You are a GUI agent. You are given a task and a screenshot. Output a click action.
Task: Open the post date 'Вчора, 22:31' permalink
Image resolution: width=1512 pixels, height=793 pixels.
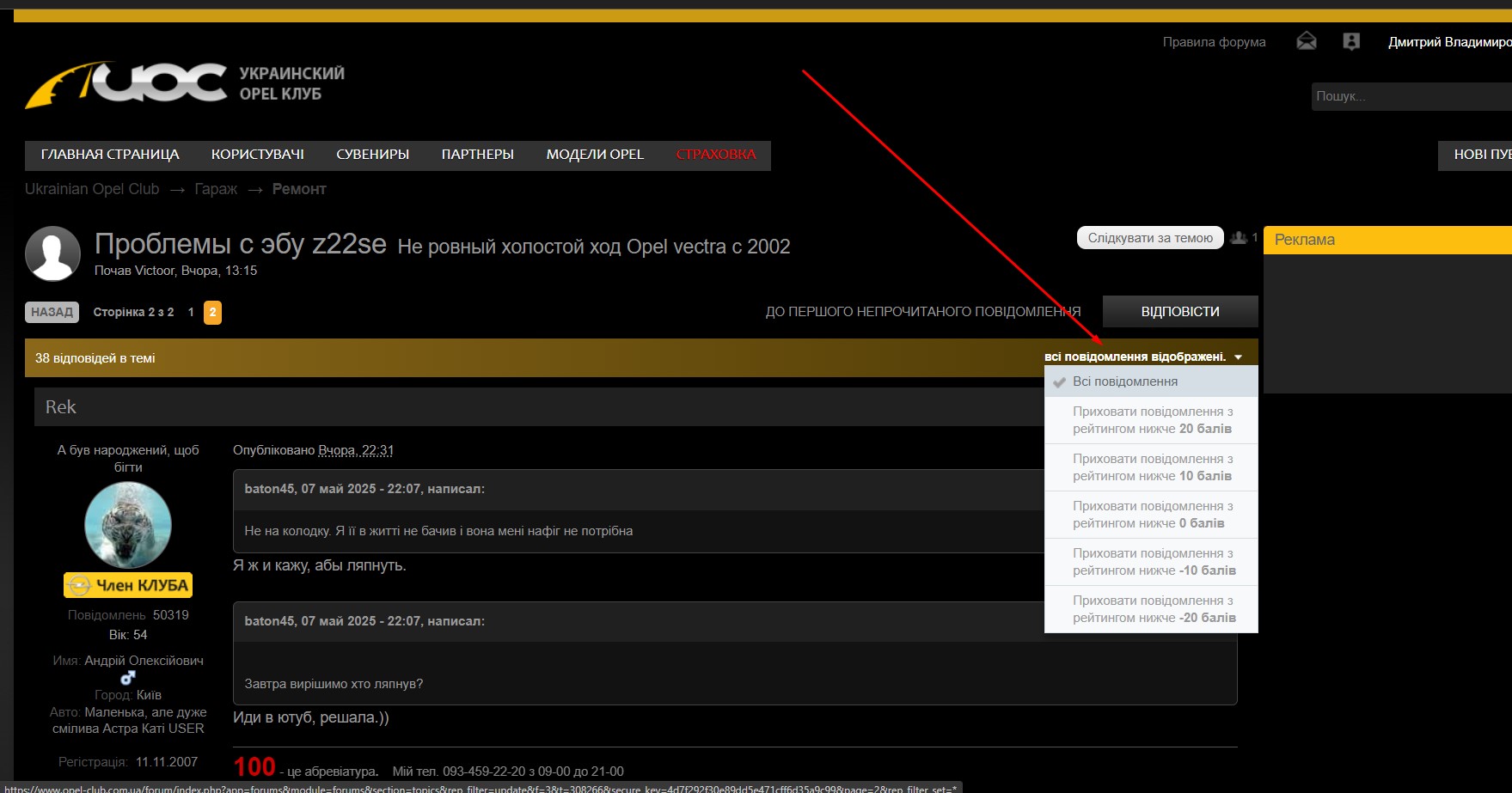pos(356,450)
